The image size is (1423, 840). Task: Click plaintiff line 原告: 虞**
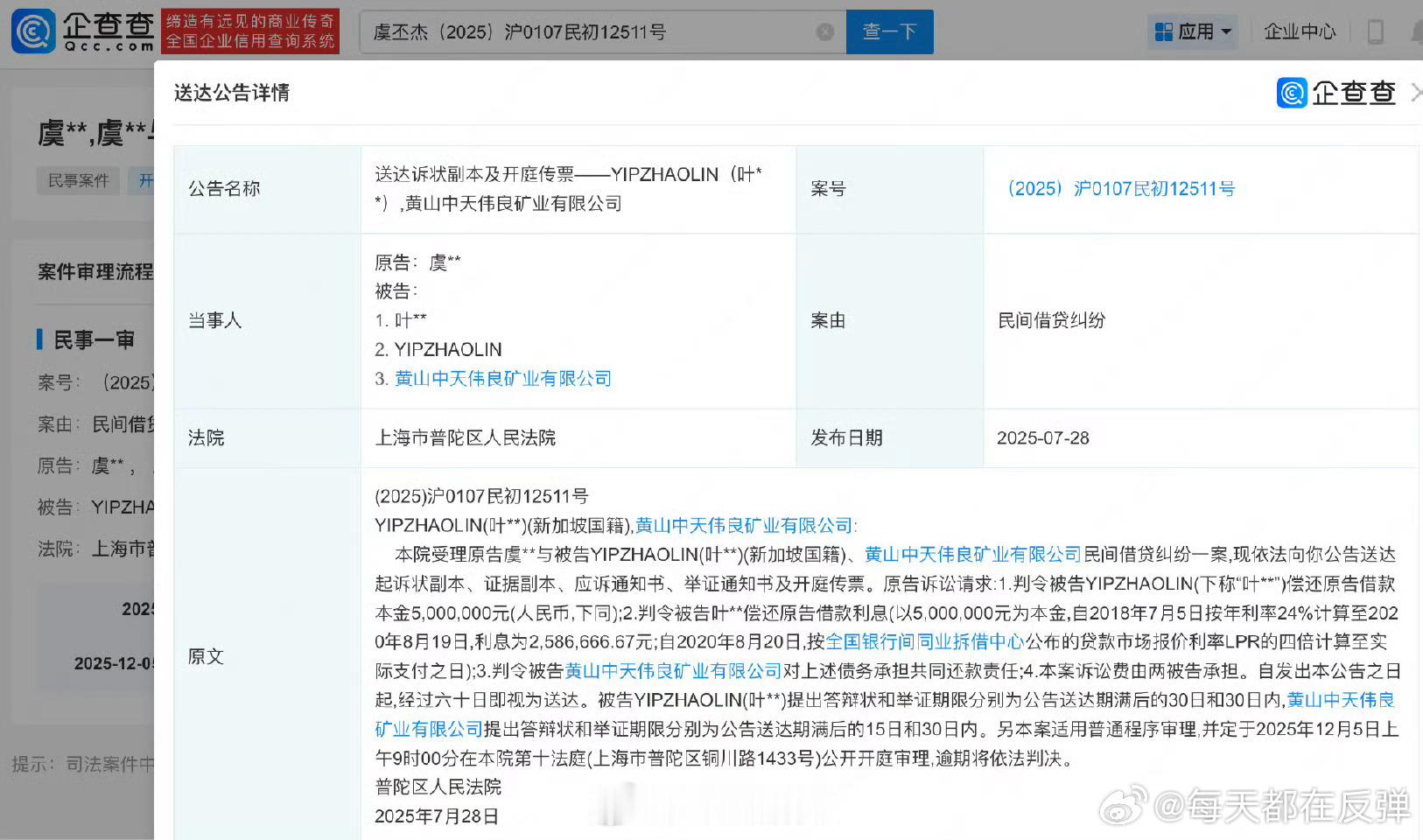(x=417, y=262)
